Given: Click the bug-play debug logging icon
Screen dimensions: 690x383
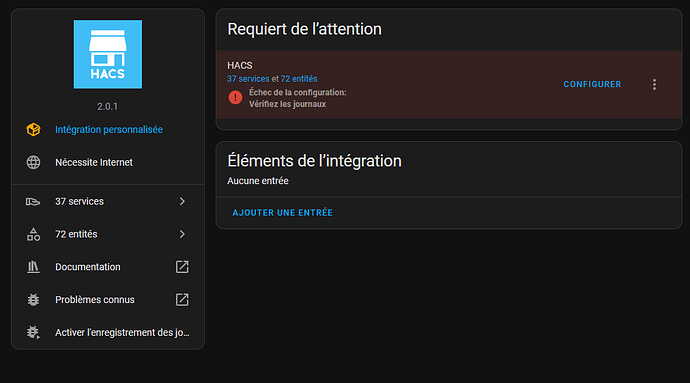Looking at the screenshot, I should (33, 332).
